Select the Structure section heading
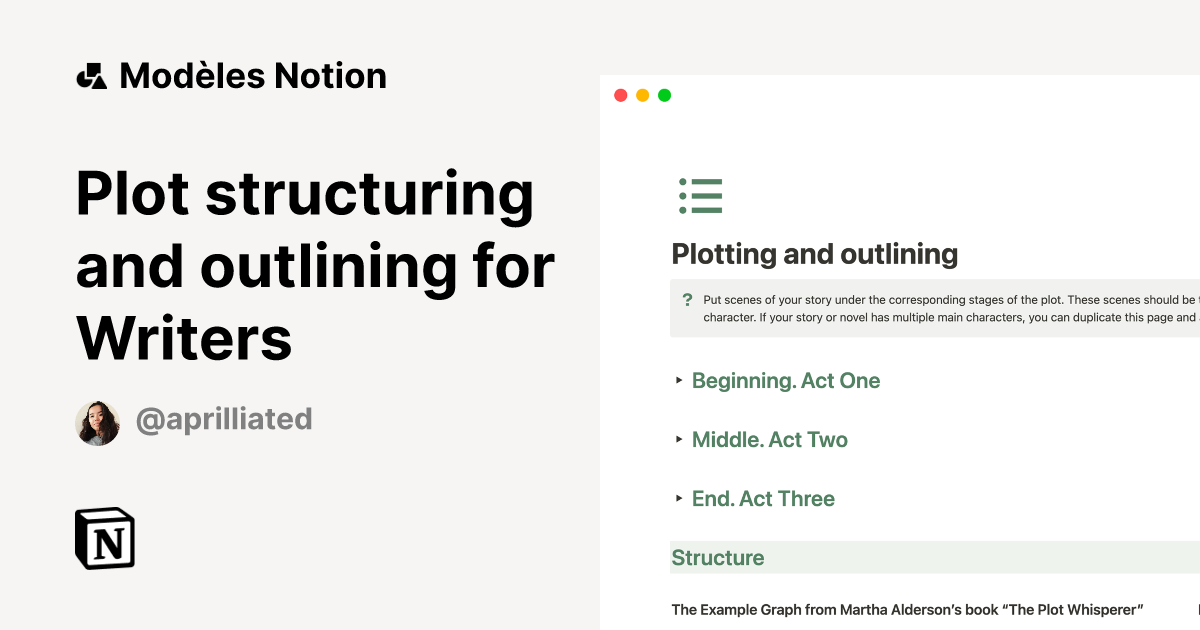The width and height of the screenshot is (1200, 630). (718, 557)
